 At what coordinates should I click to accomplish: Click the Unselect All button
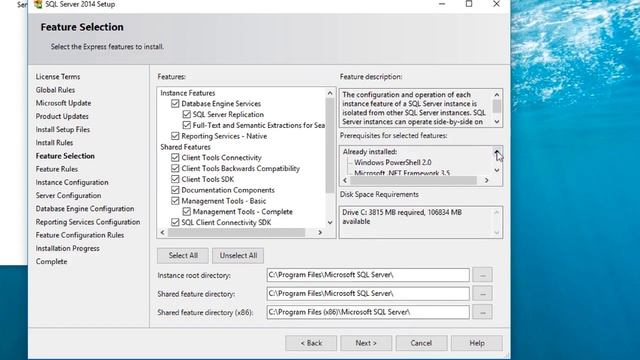238,256
